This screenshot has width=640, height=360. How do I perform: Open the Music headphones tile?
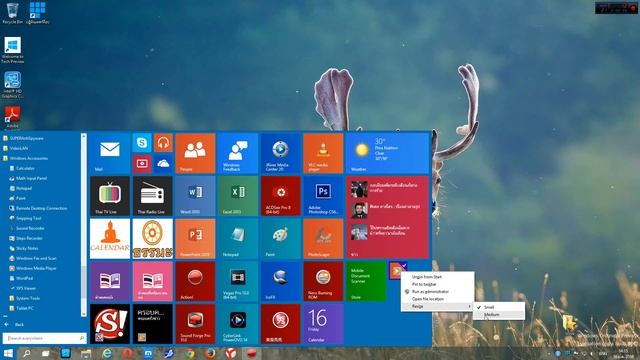point(163,143)
